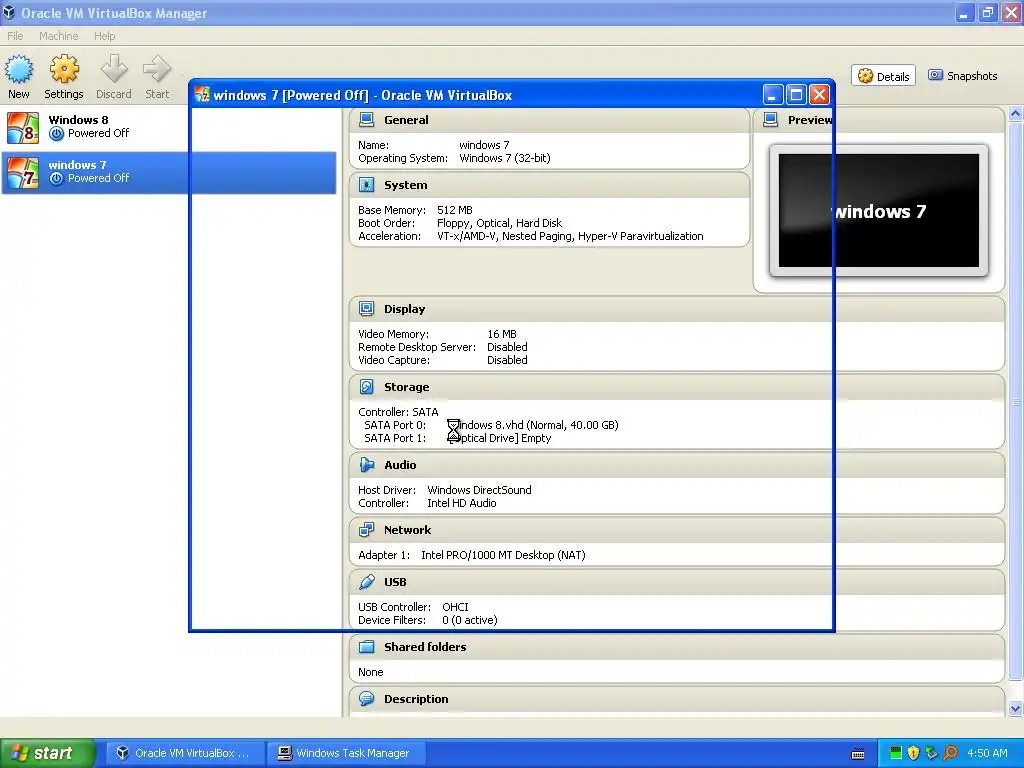
Task: Open the Shared folders header link
Action: click(x=425, y=647)
